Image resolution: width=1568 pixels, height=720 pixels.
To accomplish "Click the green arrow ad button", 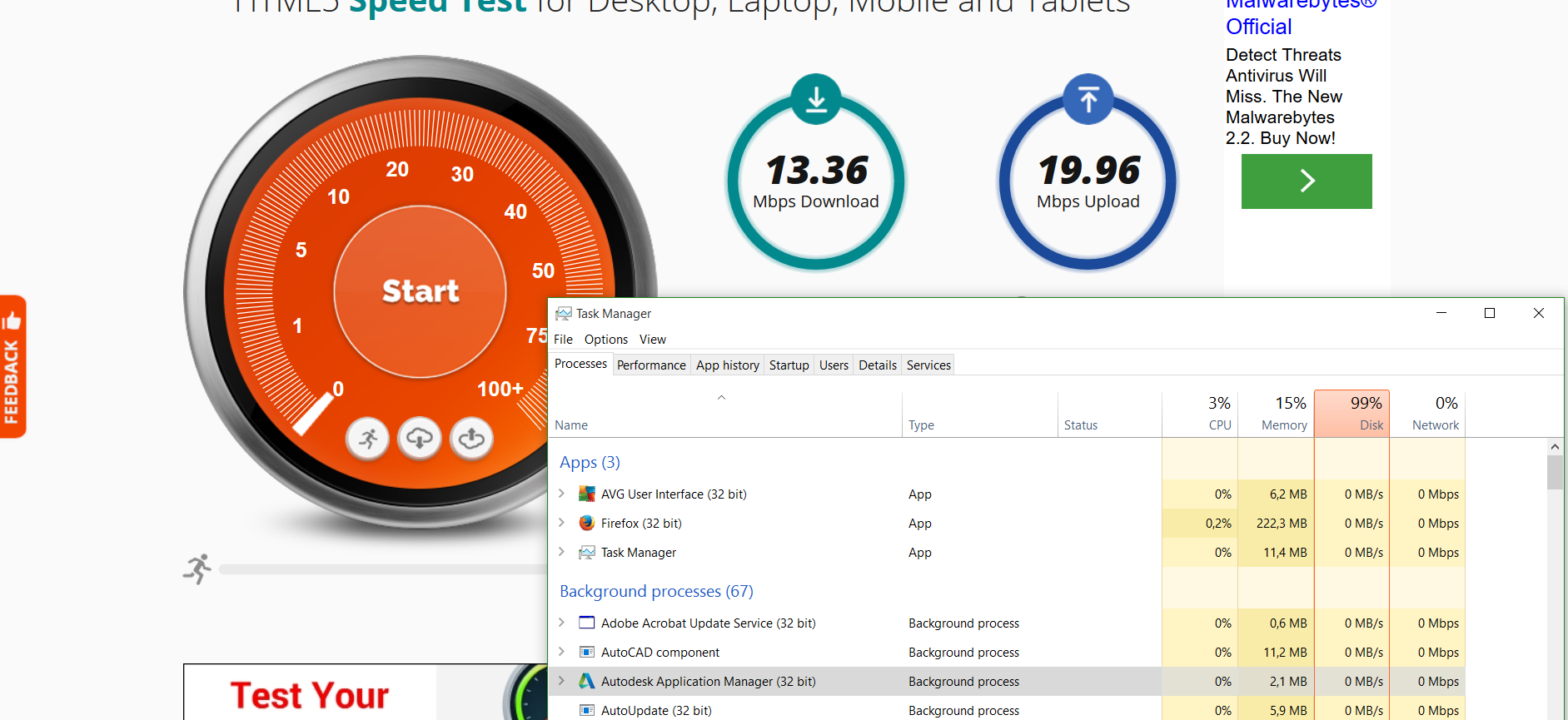I will (x=1307, y=181).
